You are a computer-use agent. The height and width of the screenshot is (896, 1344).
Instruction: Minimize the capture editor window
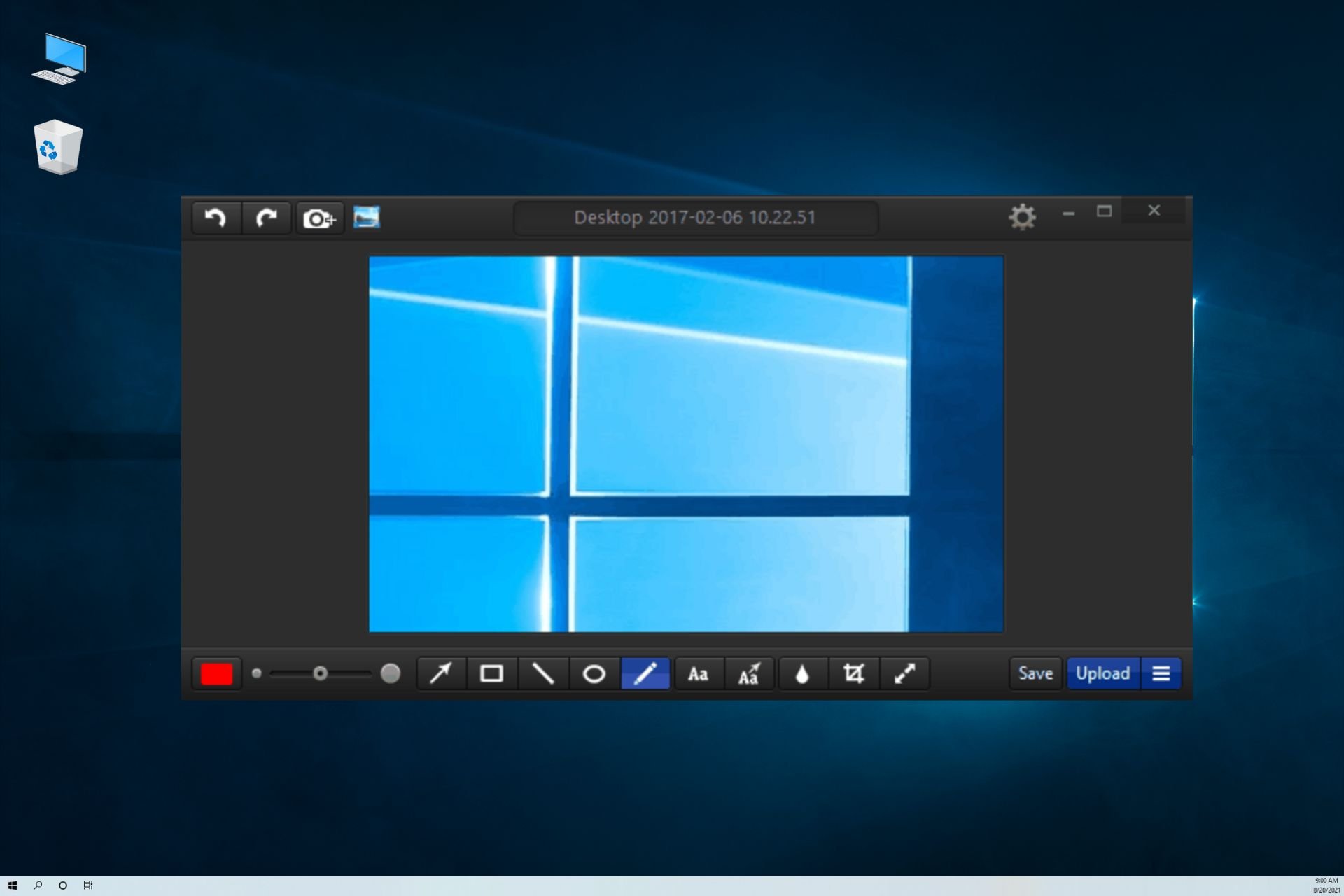point(1068,213)
